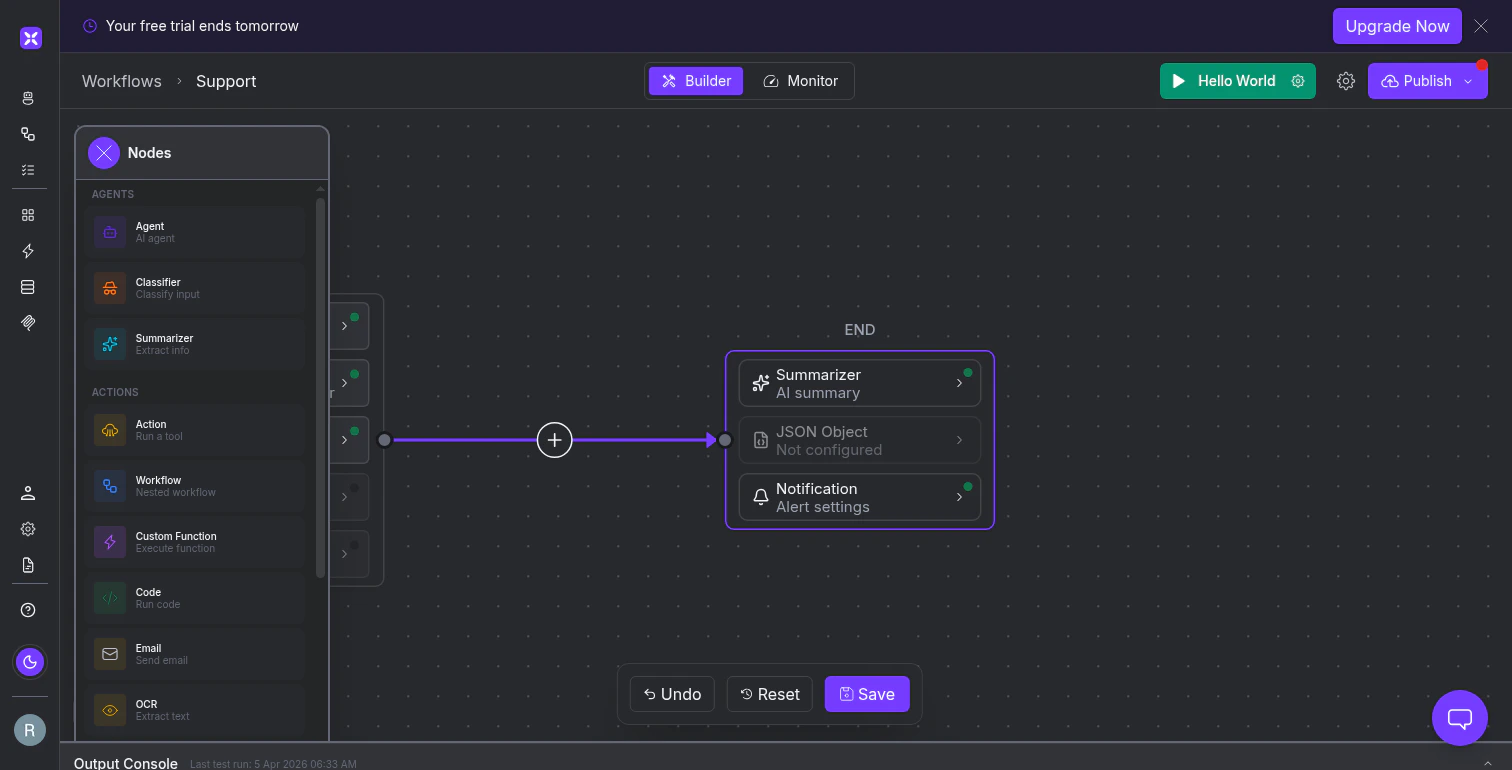Pick the Custom Function action node
The width and height of the screenshot is (1512, 770).
[x=194, y=542]
